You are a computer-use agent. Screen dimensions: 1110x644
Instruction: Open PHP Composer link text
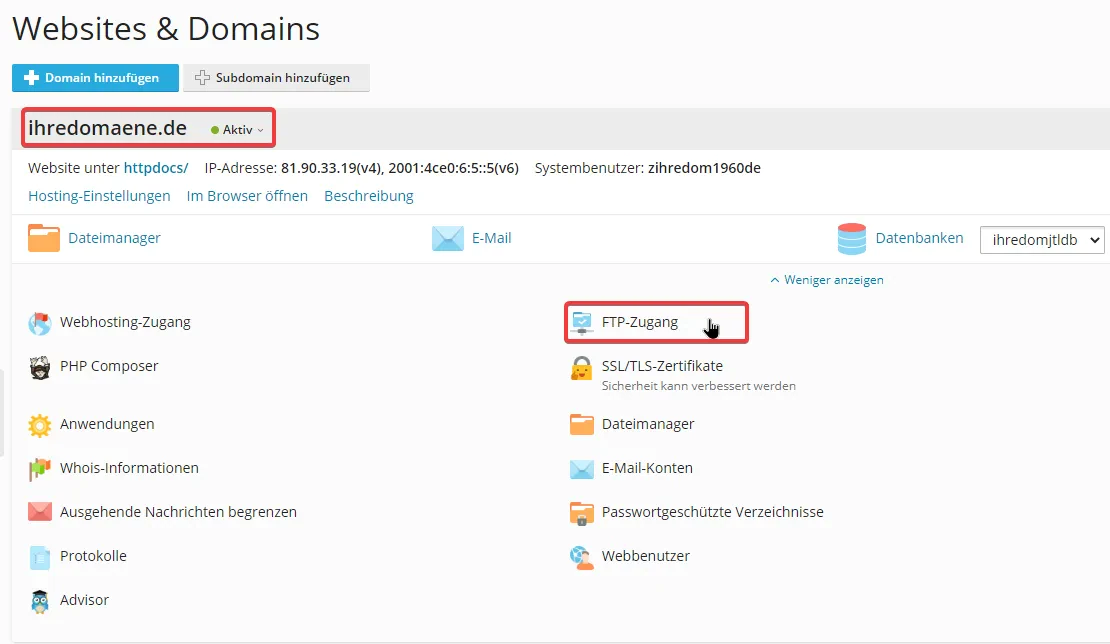(109, 366)
